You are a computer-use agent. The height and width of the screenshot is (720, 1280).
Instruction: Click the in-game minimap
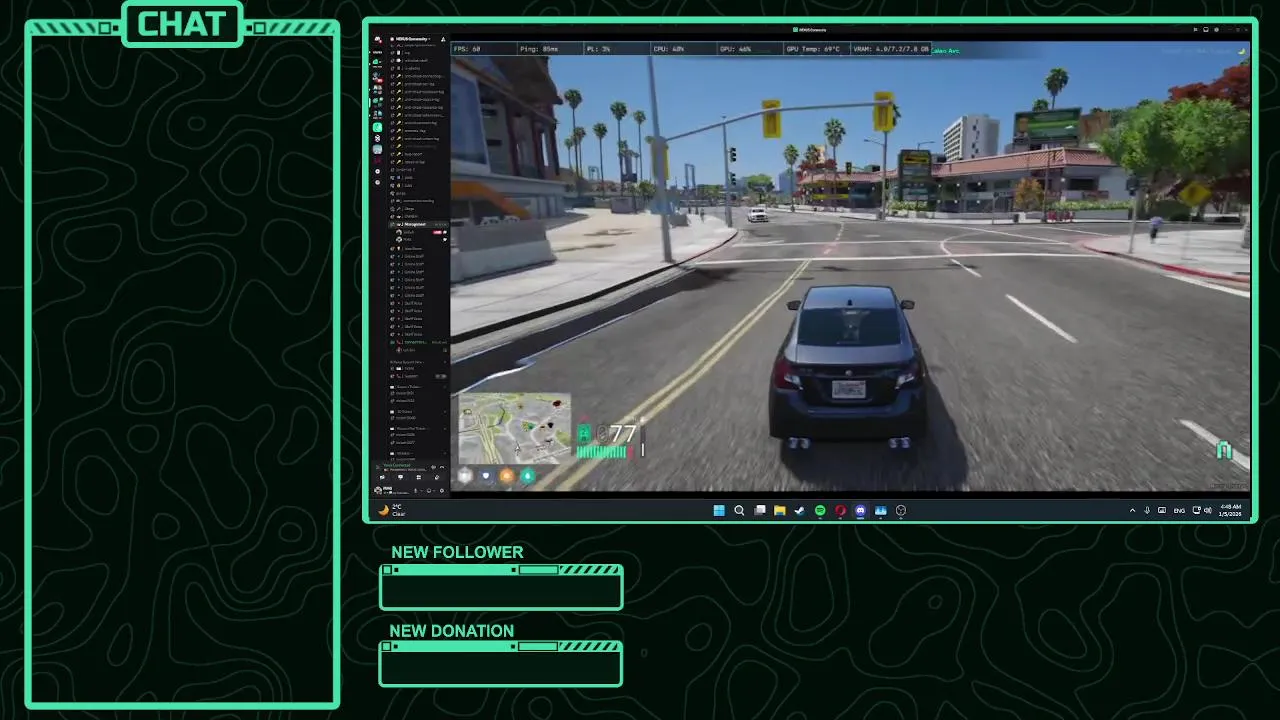pos(514,429)
